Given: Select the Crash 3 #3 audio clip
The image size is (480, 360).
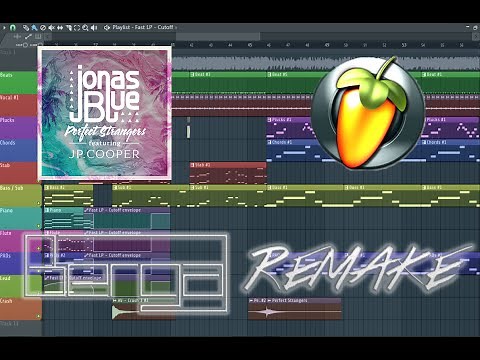Looking at the screenshot, I should 144,309.
